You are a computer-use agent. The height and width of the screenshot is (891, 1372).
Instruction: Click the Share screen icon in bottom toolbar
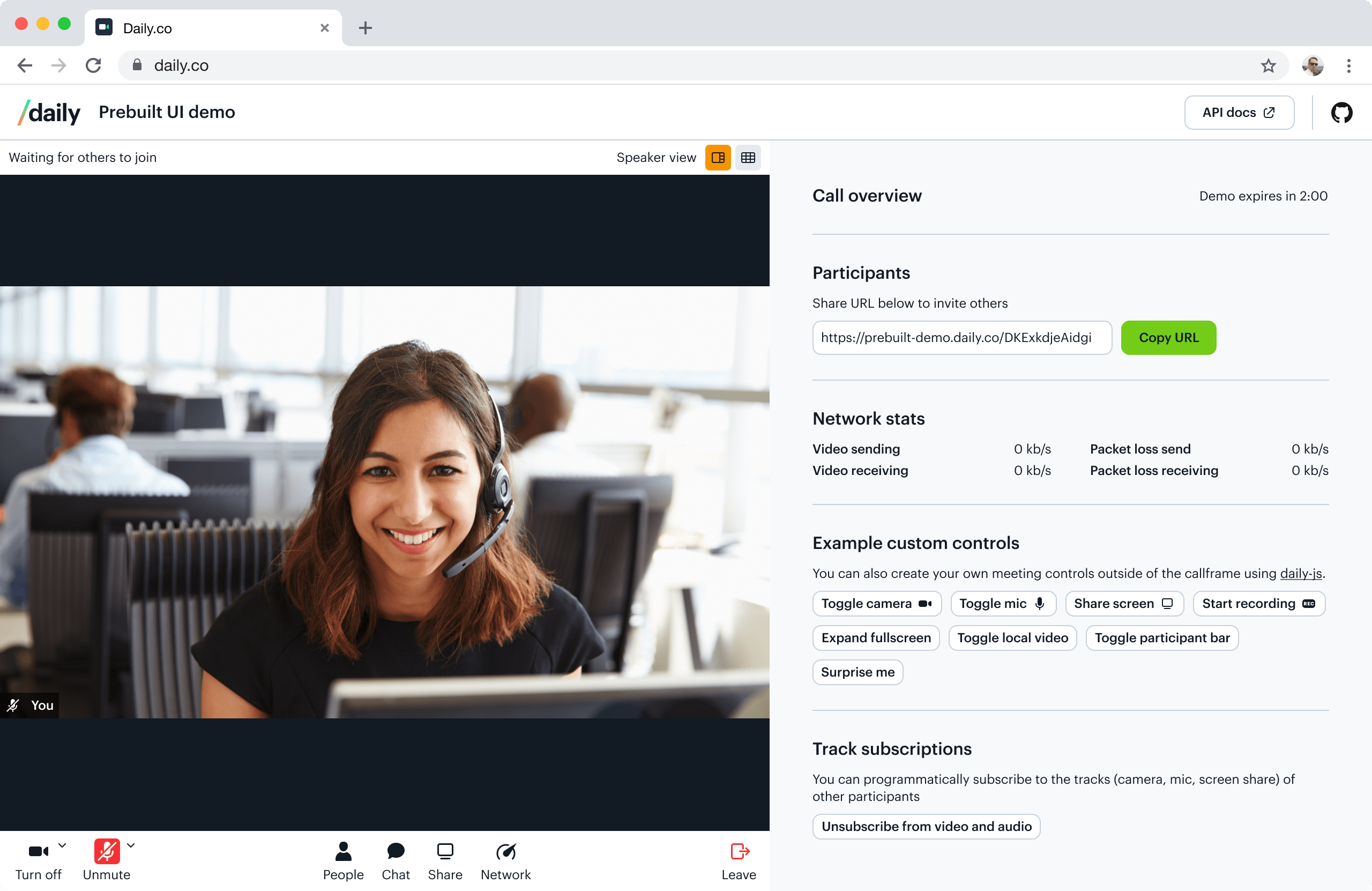[445, 860]
